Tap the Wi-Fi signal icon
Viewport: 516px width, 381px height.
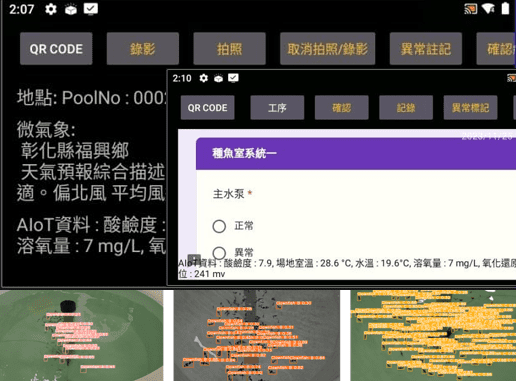(488, 9)
